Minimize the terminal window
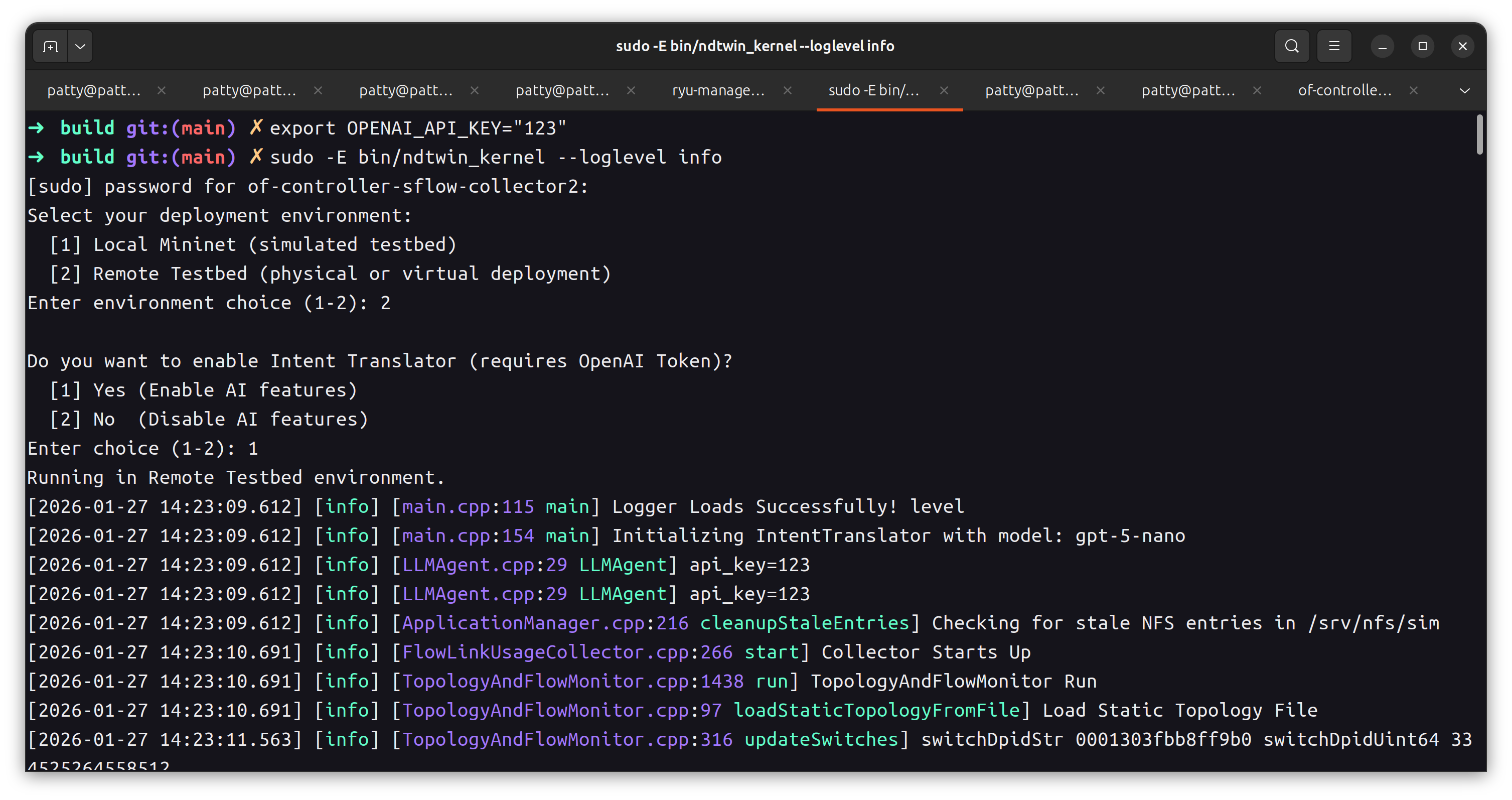The image size is (1512, 800). coord(1382,46)
